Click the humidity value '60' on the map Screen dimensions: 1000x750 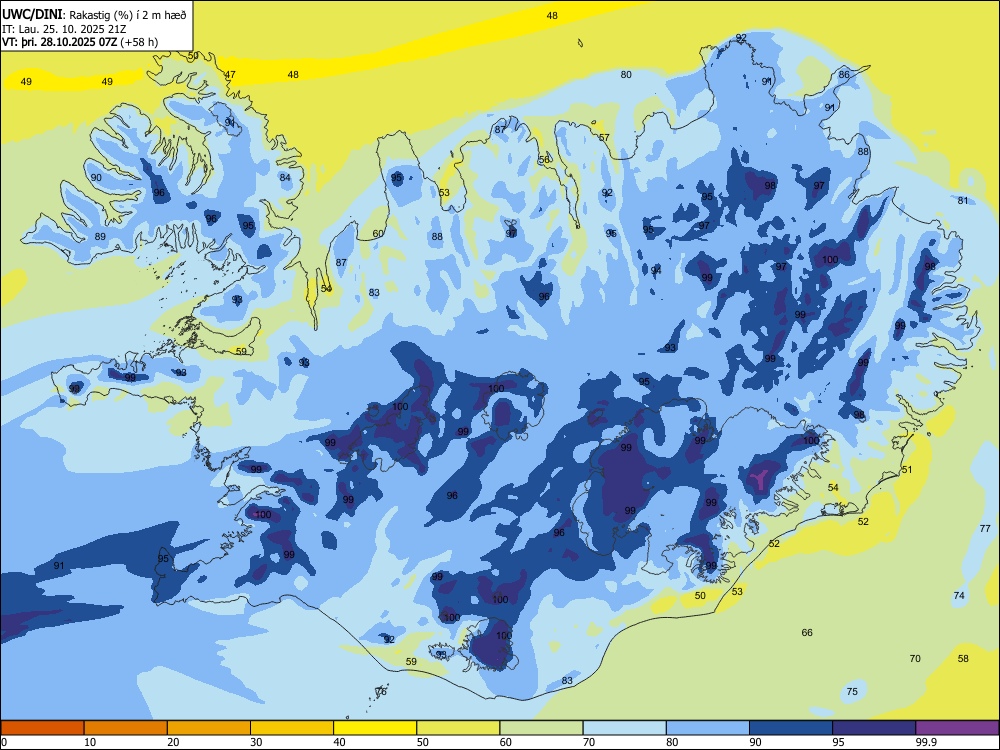(378, 233)
